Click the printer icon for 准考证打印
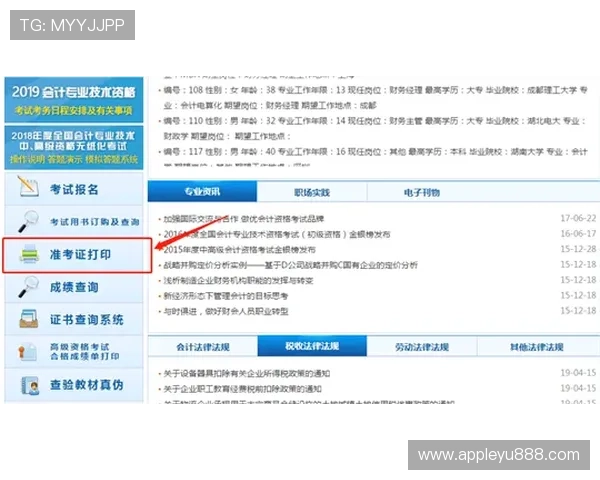The width and height of the screenshot is (600, 480). tap(29, 254)
